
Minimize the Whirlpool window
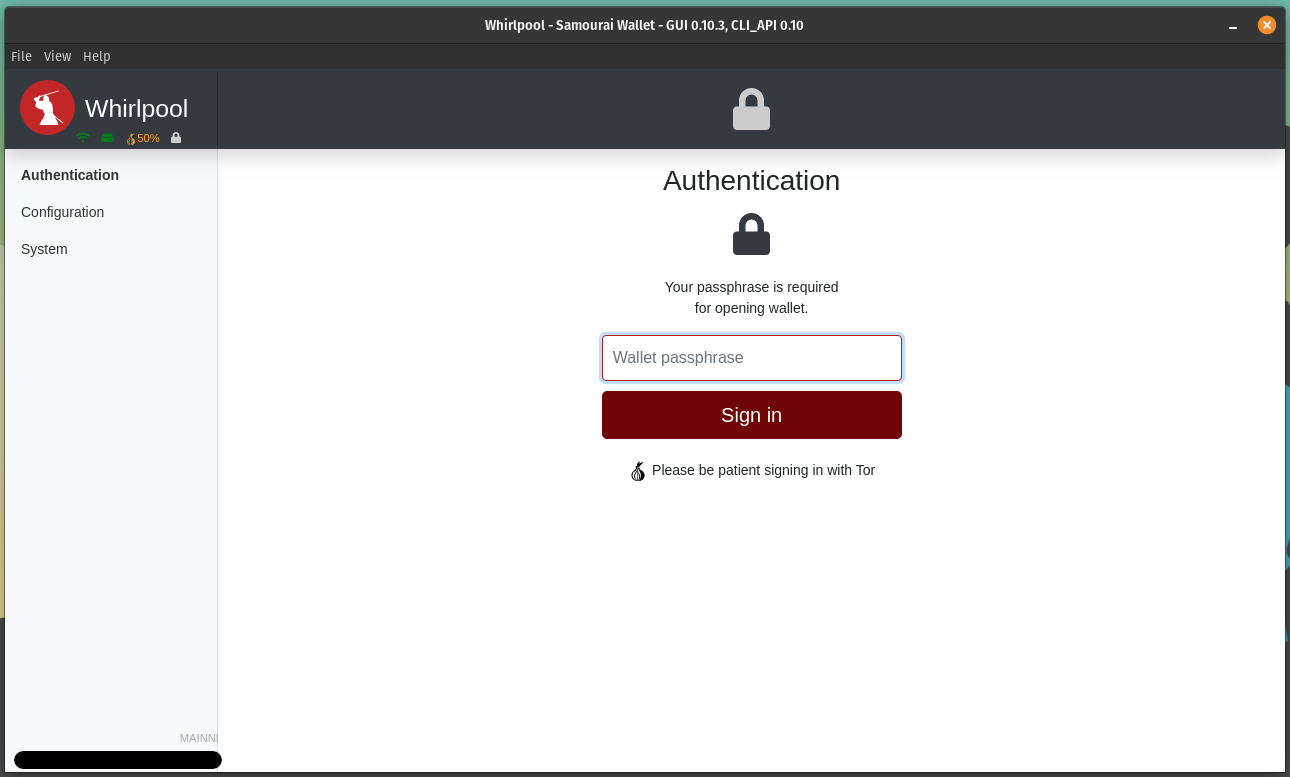coord(1233,25)
